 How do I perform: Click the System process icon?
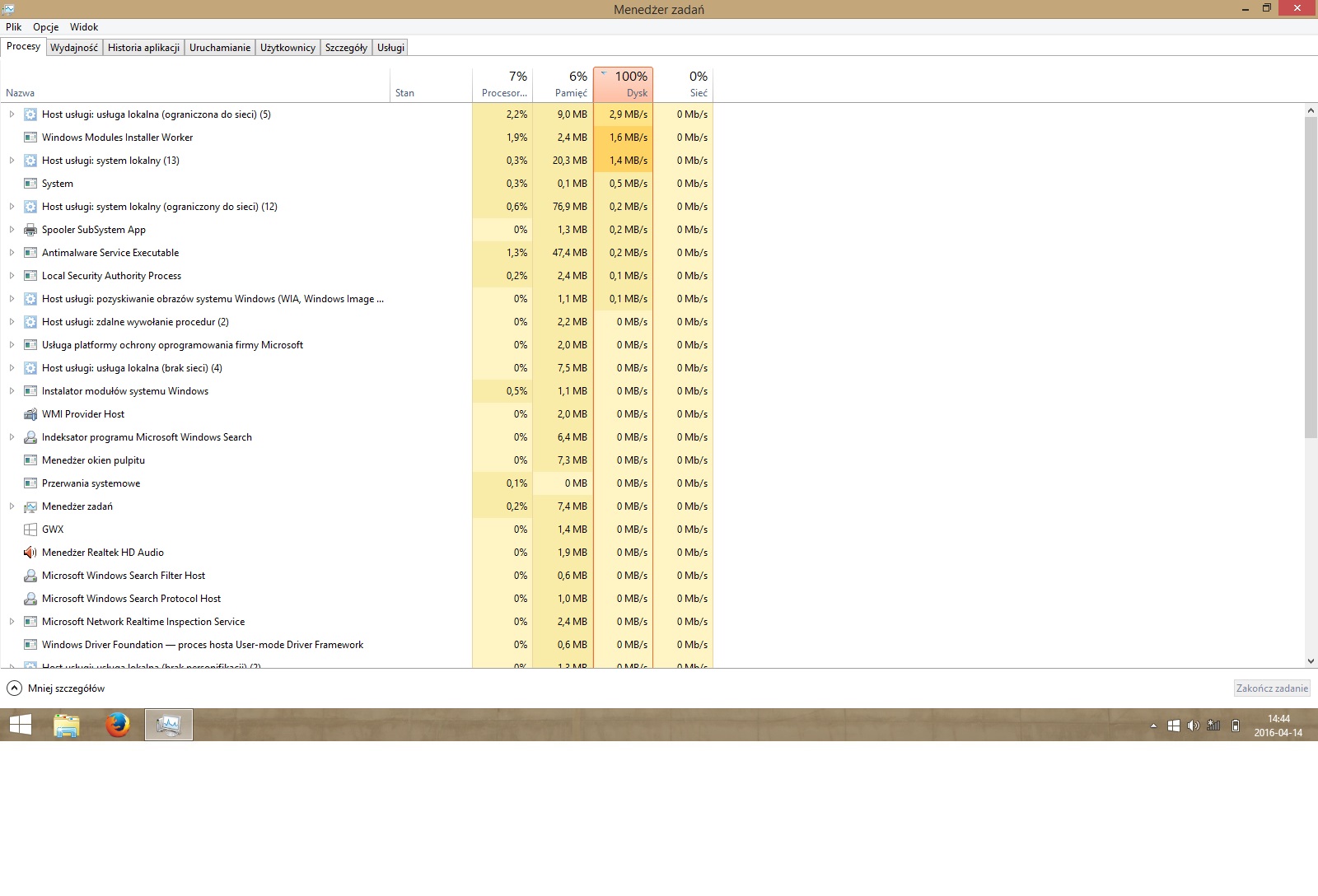pos(30,184)
